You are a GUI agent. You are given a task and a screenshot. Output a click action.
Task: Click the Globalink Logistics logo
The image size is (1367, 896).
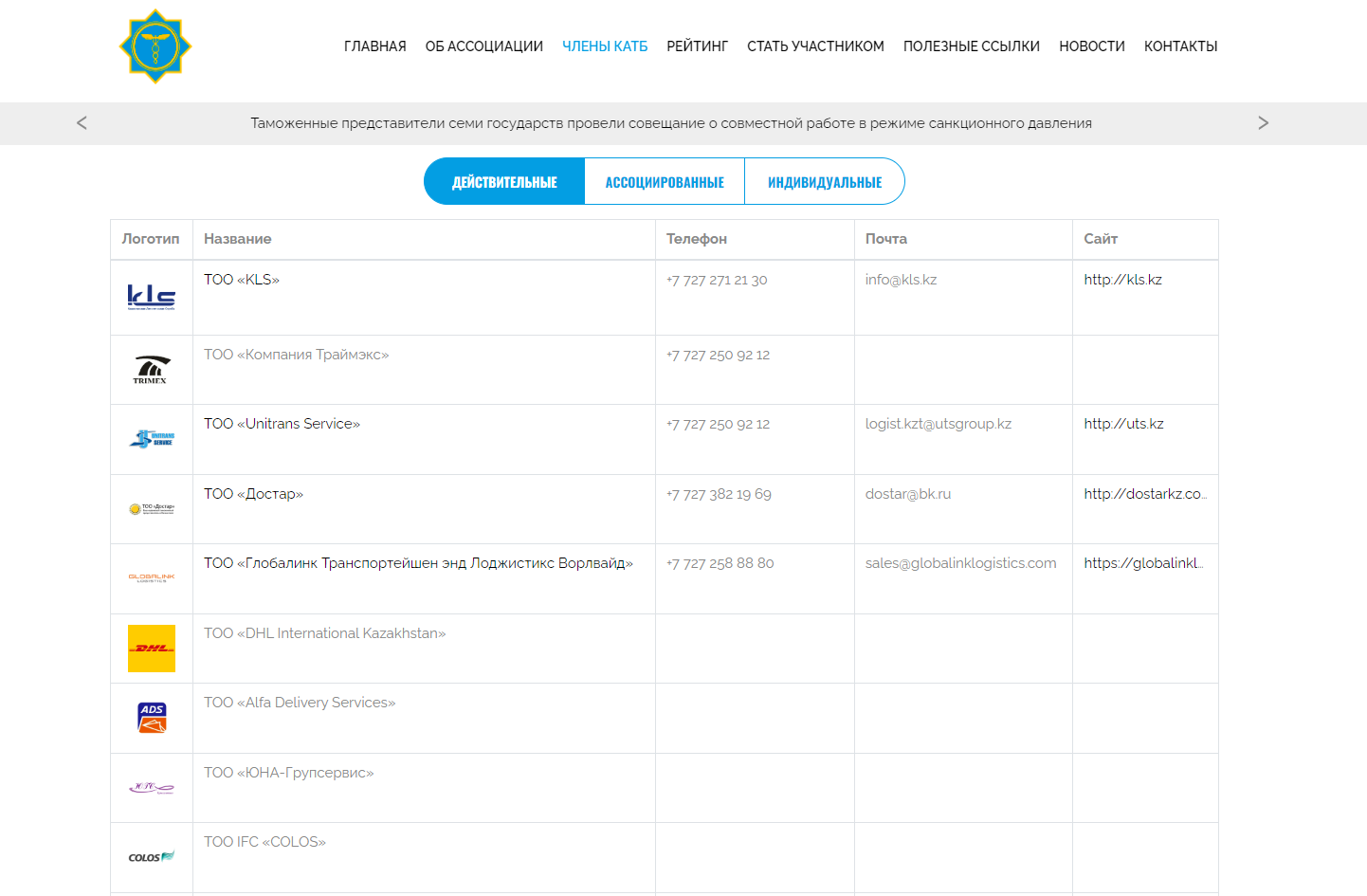click(x=152, y=577)
